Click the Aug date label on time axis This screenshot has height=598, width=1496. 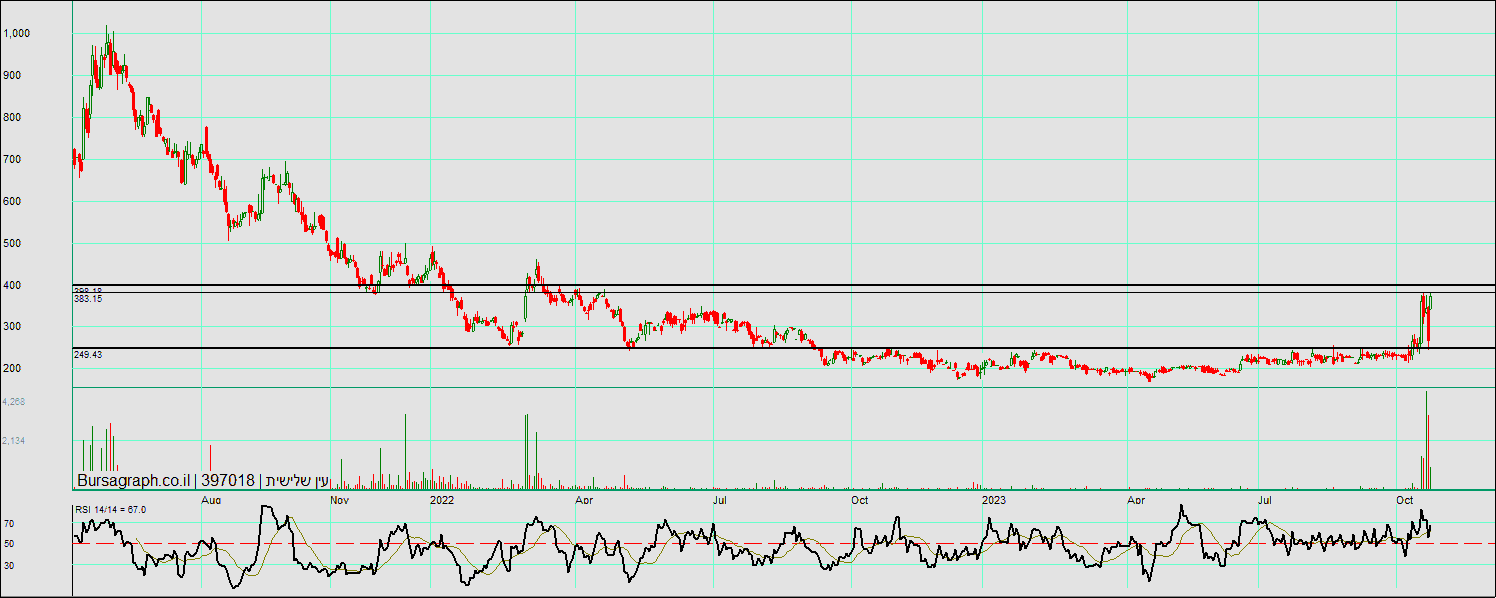click(211, 498)
